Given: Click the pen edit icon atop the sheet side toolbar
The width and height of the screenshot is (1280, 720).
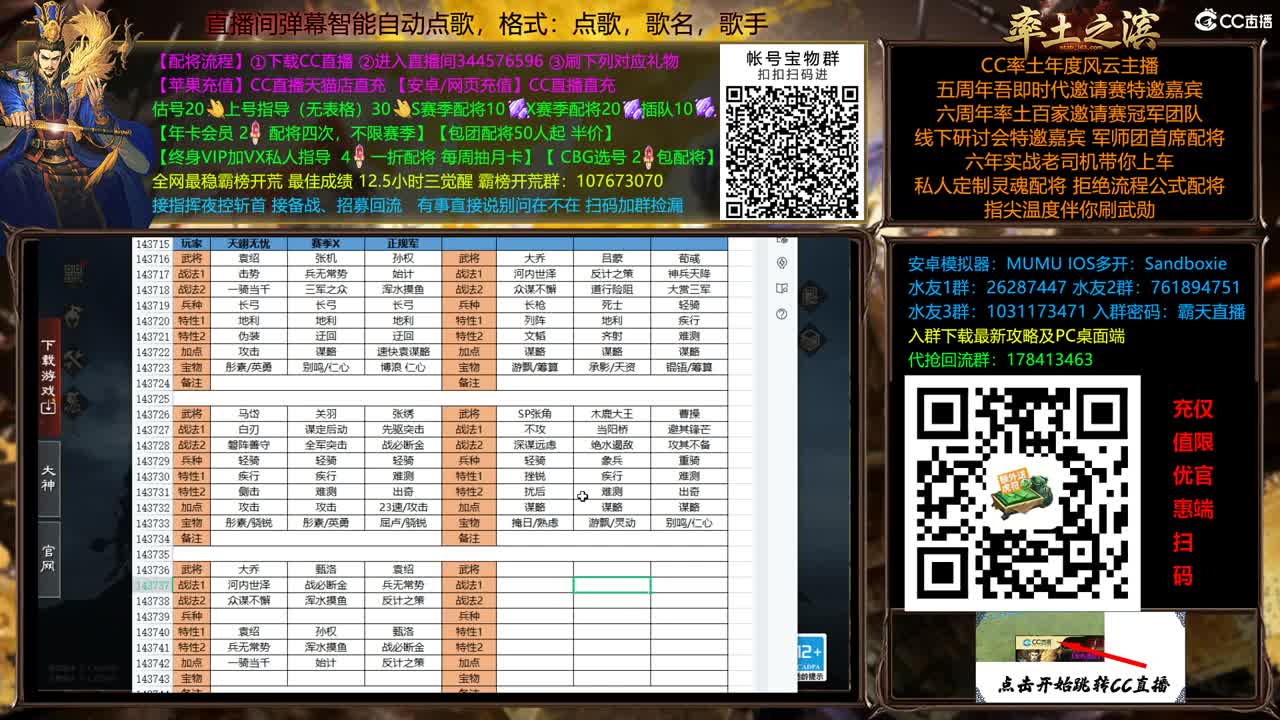Looking at the screenshot, I should (781, 241).
